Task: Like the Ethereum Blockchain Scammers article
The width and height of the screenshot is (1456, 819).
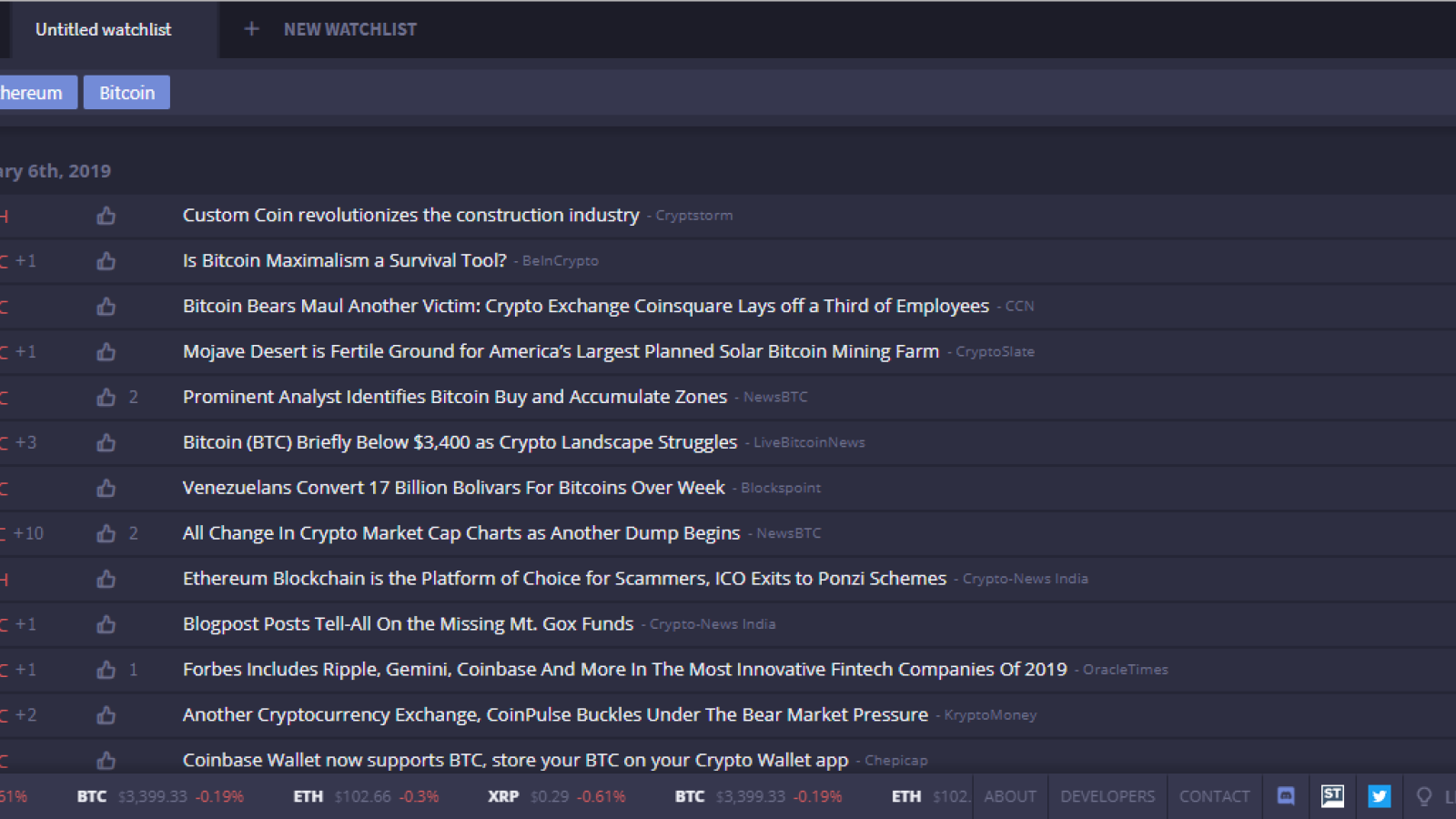Action: [106, 580]
